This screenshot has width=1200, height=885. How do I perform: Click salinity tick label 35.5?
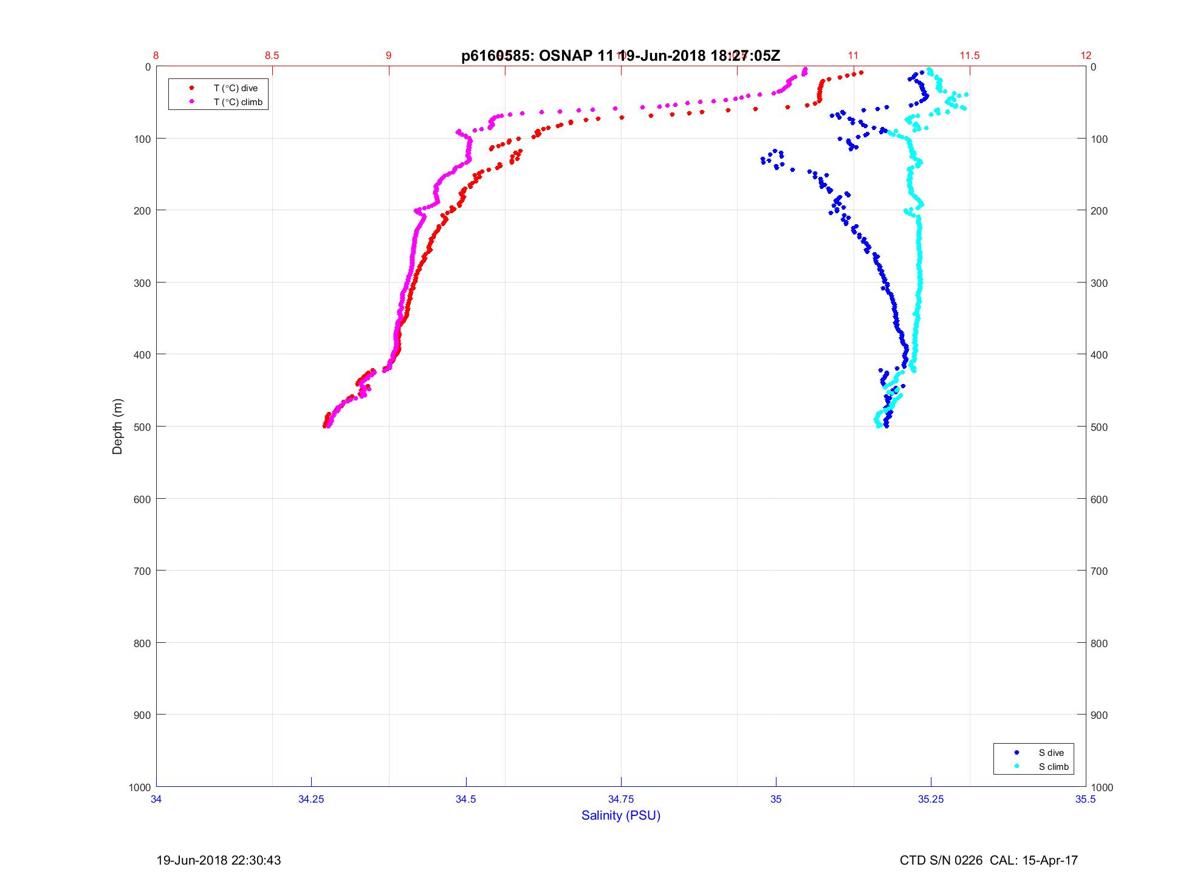point(1086,799)
